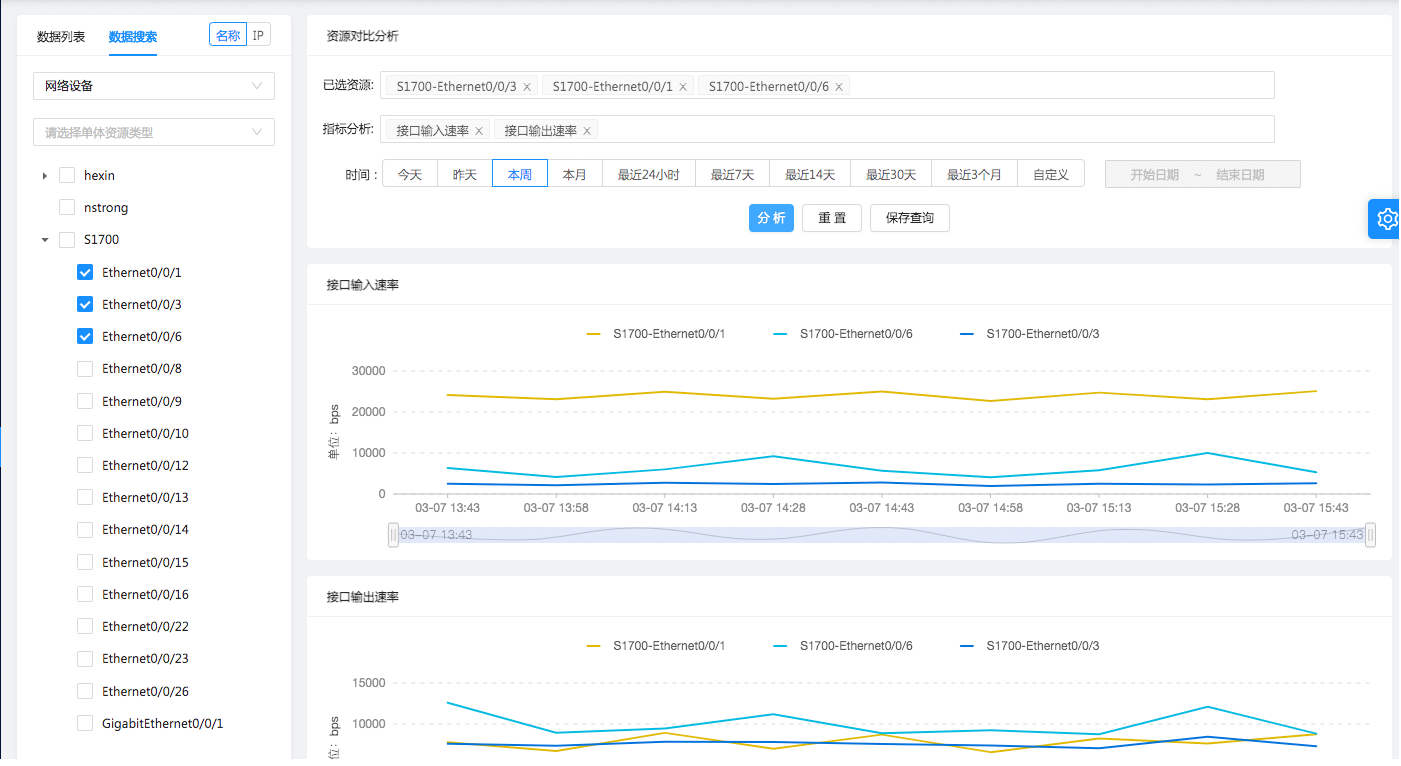Screen dimensions: 1401x766
Task: Open the blue settings gear panel
Action: pyautogui.click(x=1386, y=219)
